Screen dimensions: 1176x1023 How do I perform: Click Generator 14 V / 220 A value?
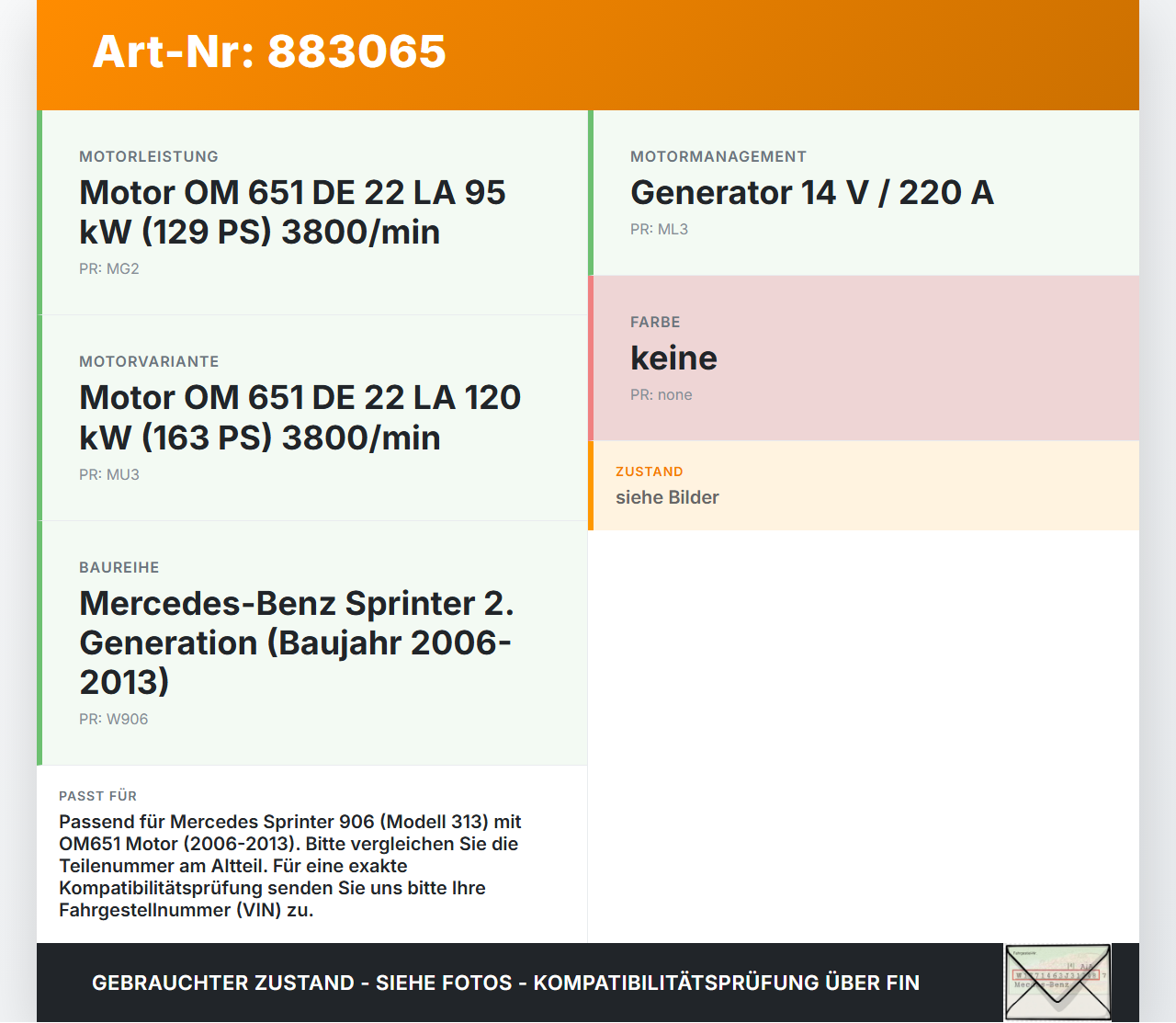tap(812, 193)
